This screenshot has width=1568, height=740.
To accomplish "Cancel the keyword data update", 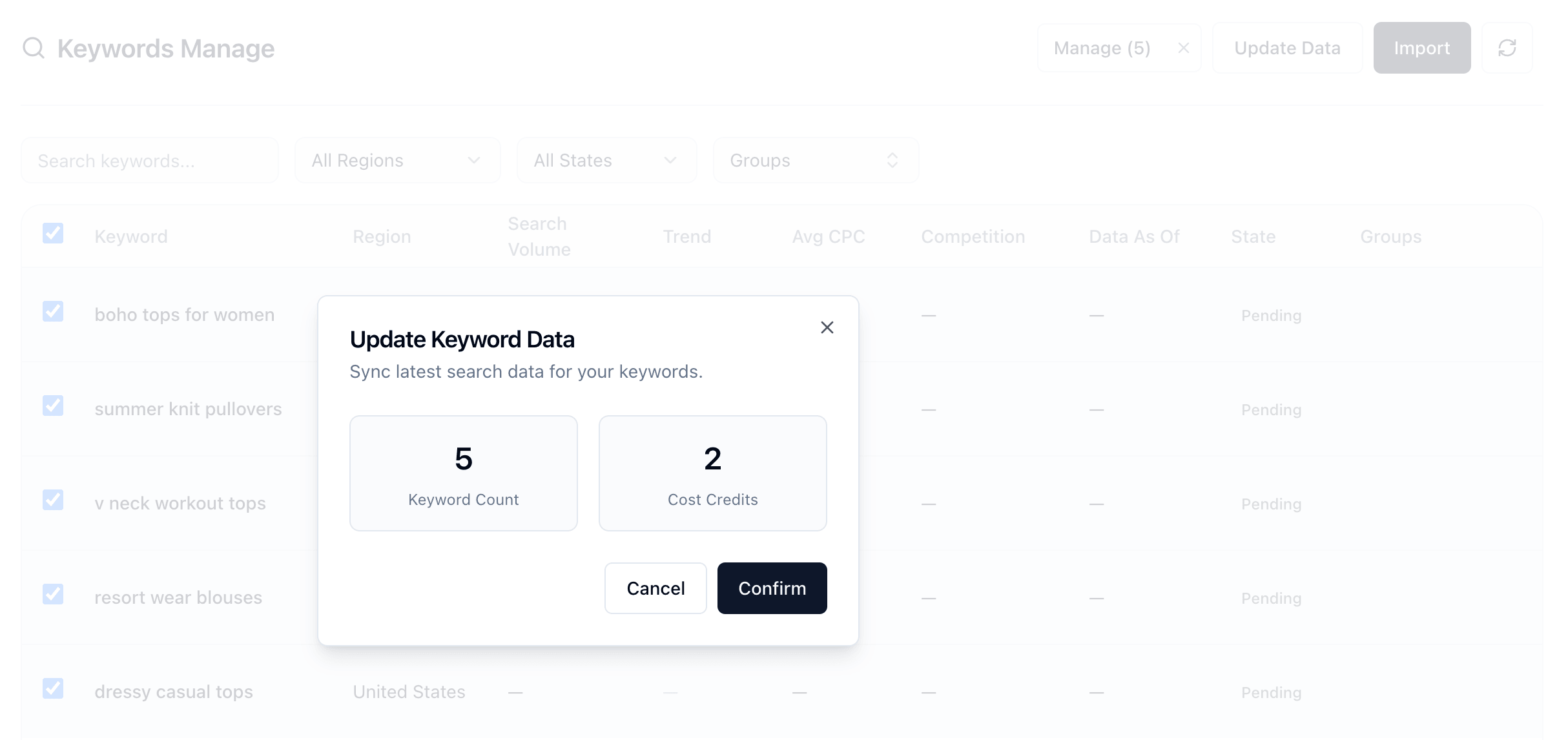I will 655,588.
